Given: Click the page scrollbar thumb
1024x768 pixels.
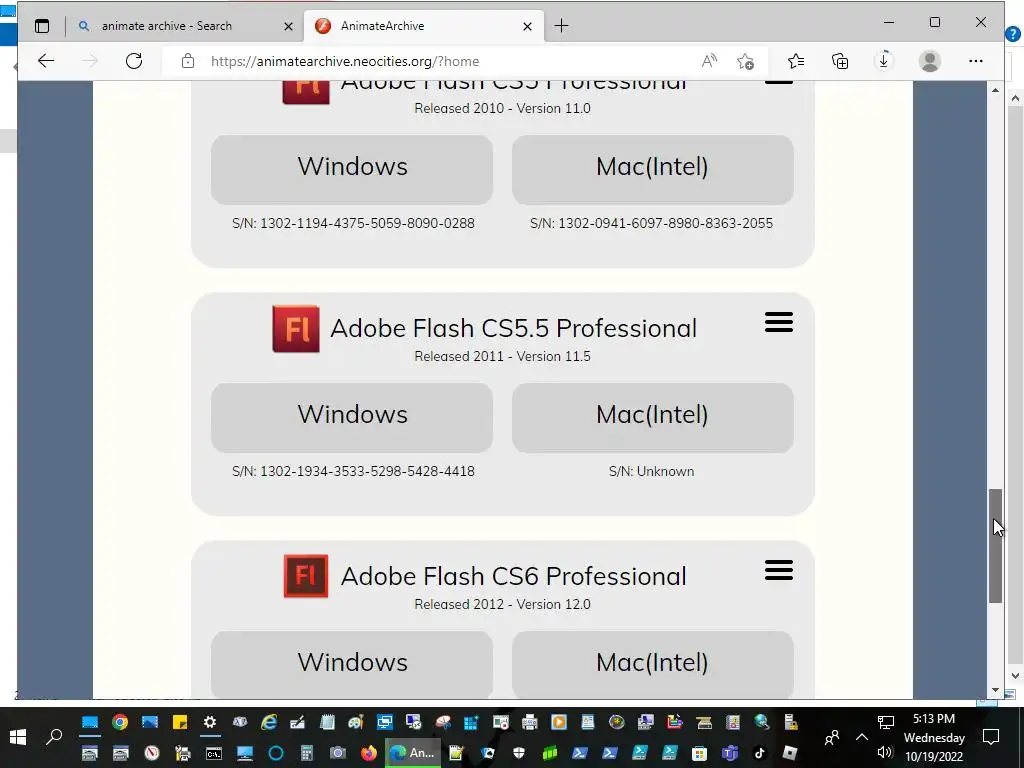Looking at the screenshot, I should point(995,546).
